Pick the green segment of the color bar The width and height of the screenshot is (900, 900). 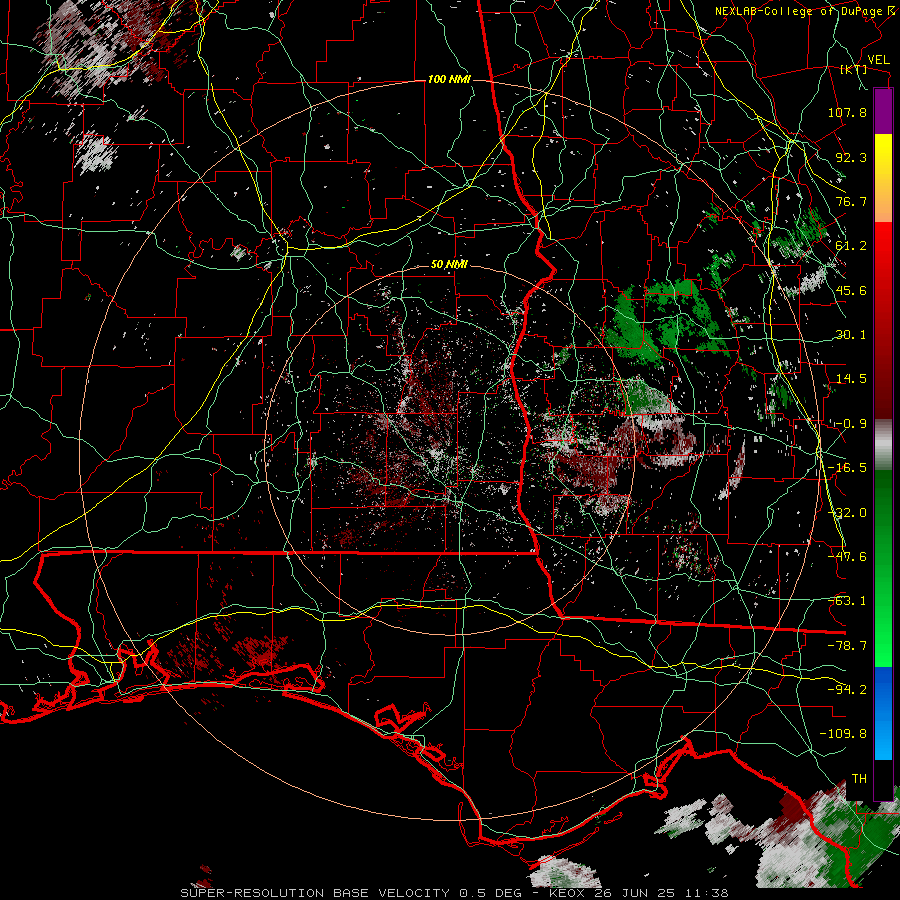coord(883,568)
